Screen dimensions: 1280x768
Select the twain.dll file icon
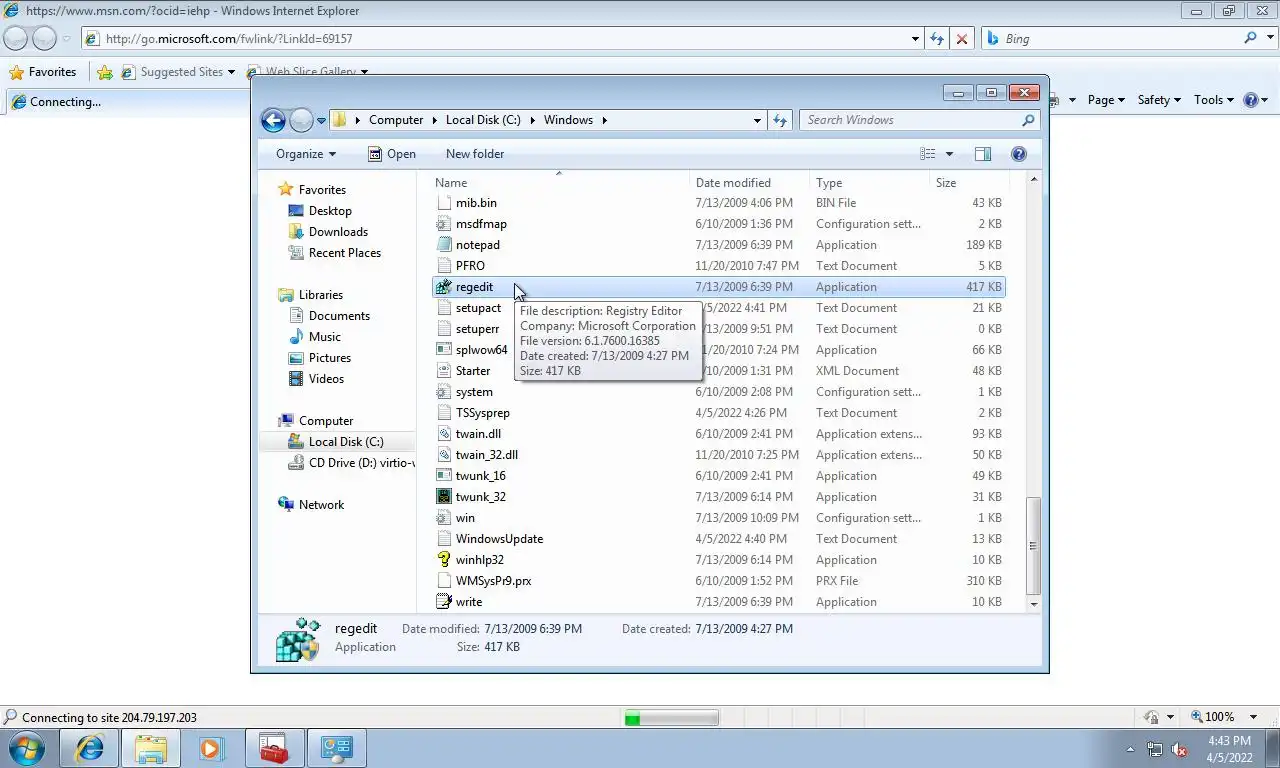[x=445, y=434]
